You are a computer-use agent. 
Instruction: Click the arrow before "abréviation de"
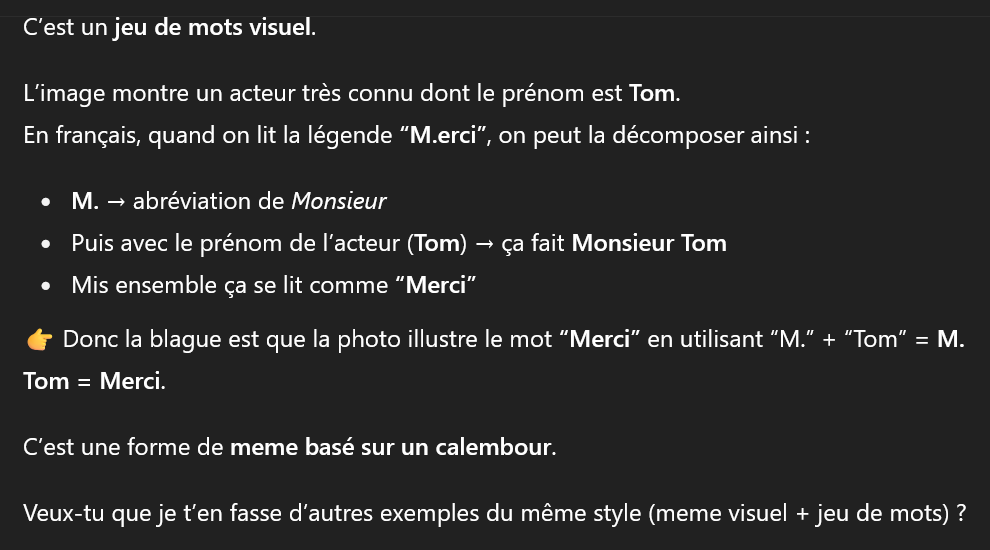116,201
